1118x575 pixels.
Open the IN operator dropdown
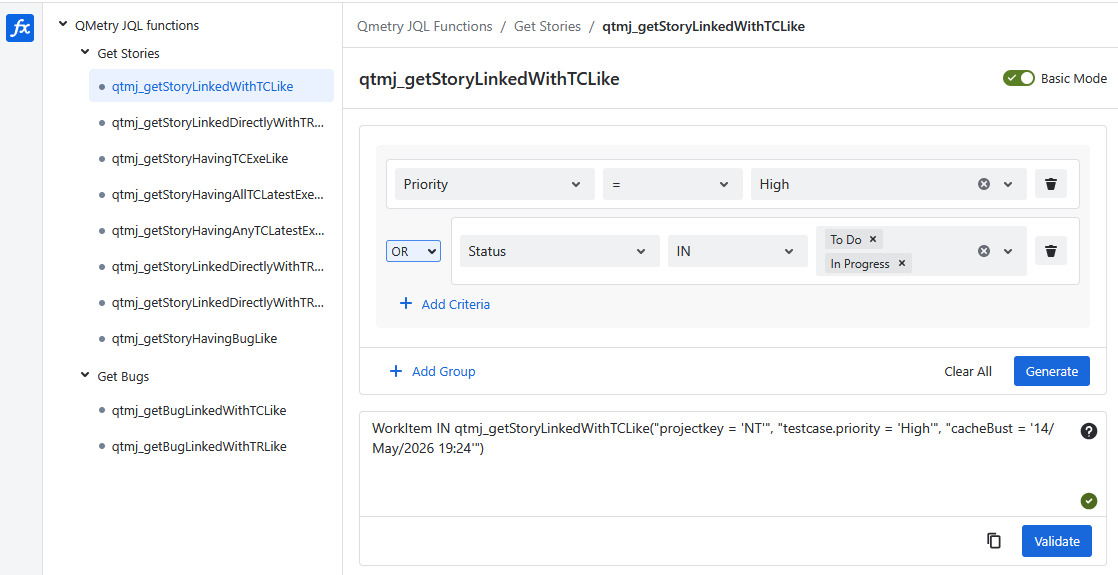(737, 251)
